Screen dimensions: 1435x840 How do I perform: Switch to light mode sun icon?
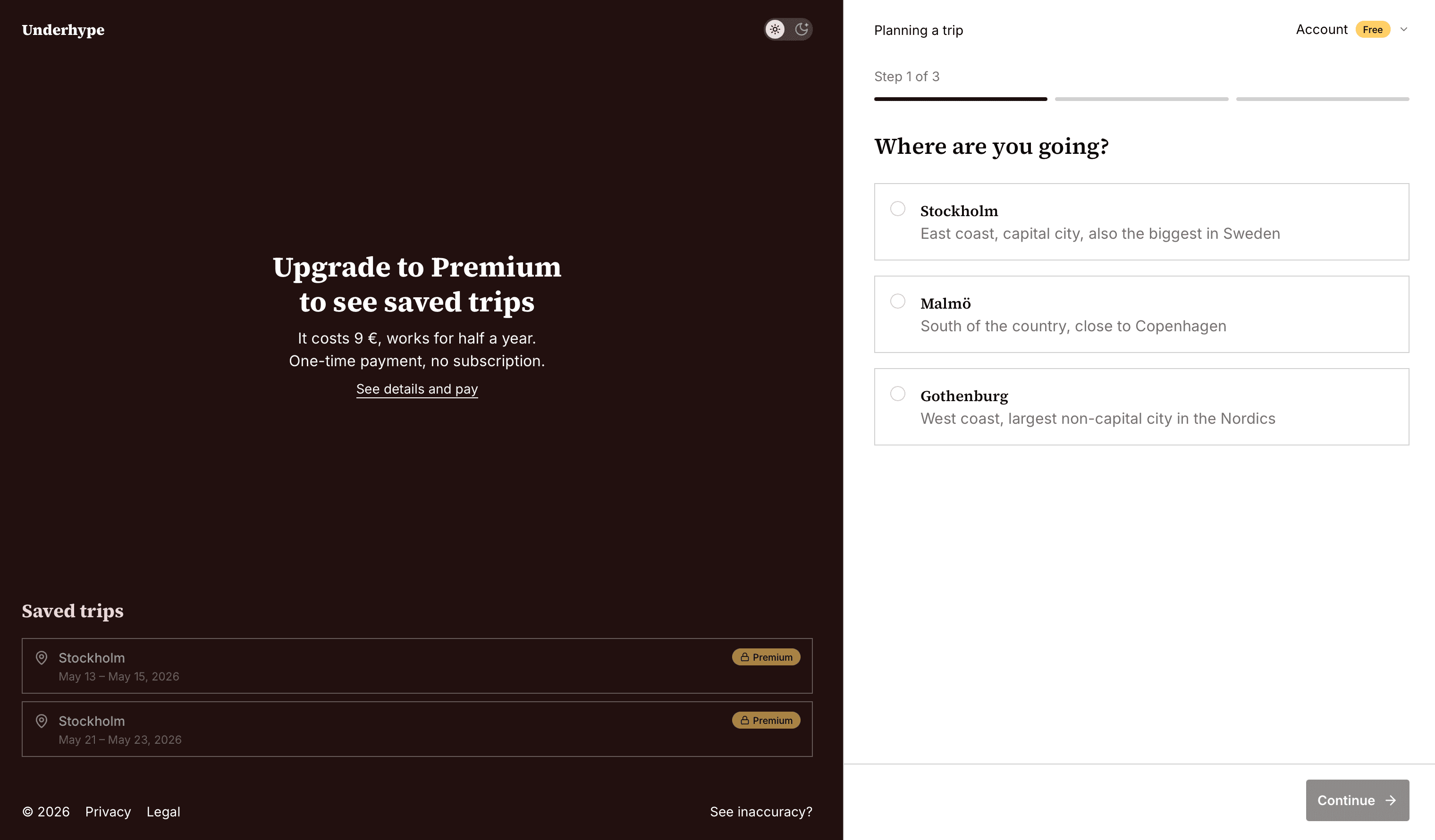point(775,29)
